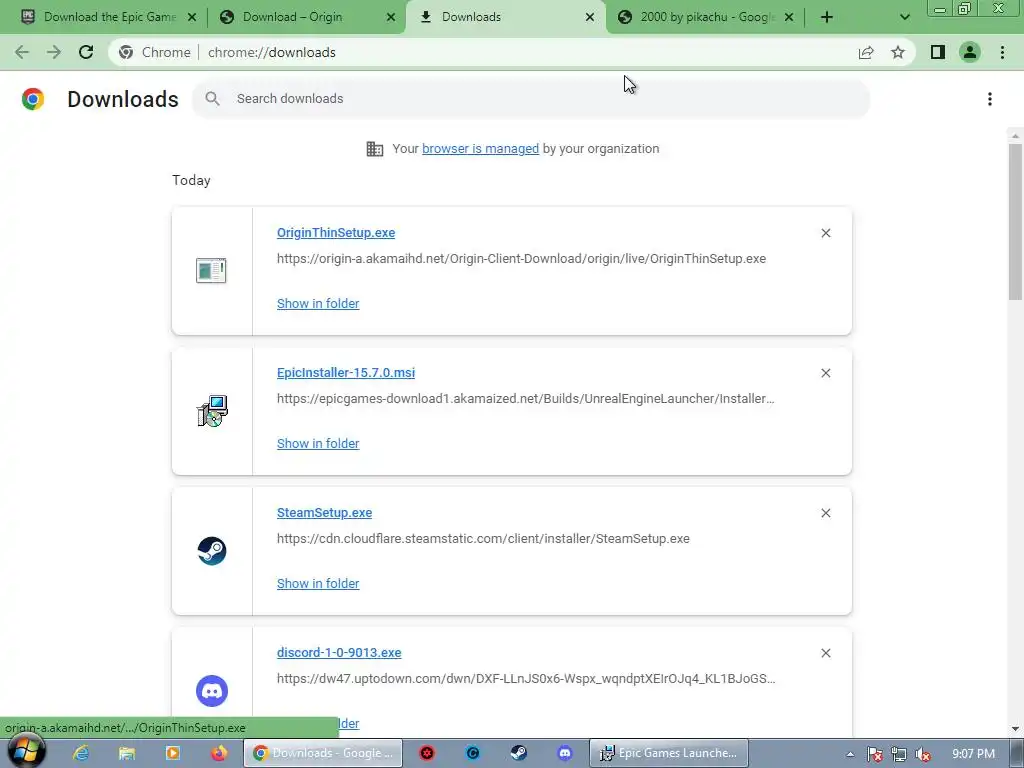1024x768 pixels.
Task: Open the OriginThinSetup.exe file link
Action: pos(336,232)
